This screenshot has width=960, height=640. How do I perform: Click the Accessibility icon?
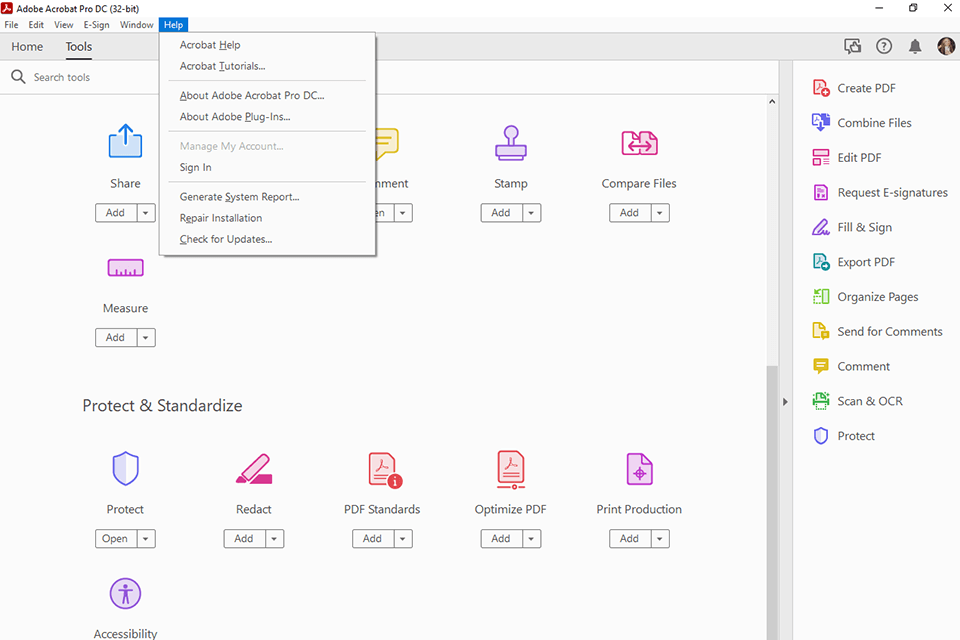[x=126, y=593]
